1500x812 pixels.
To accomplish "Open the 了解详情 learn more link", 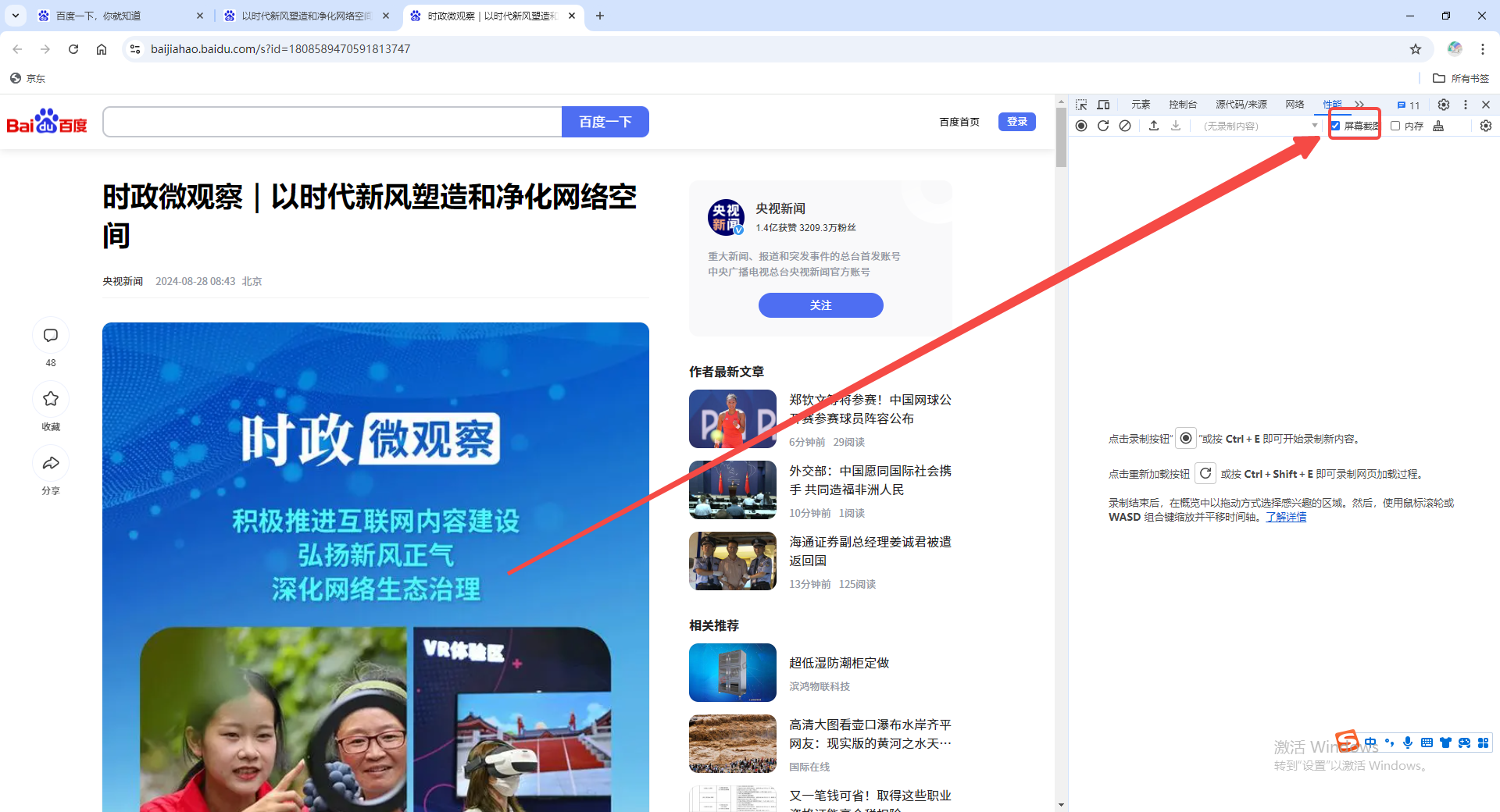I will [1286, 517].
